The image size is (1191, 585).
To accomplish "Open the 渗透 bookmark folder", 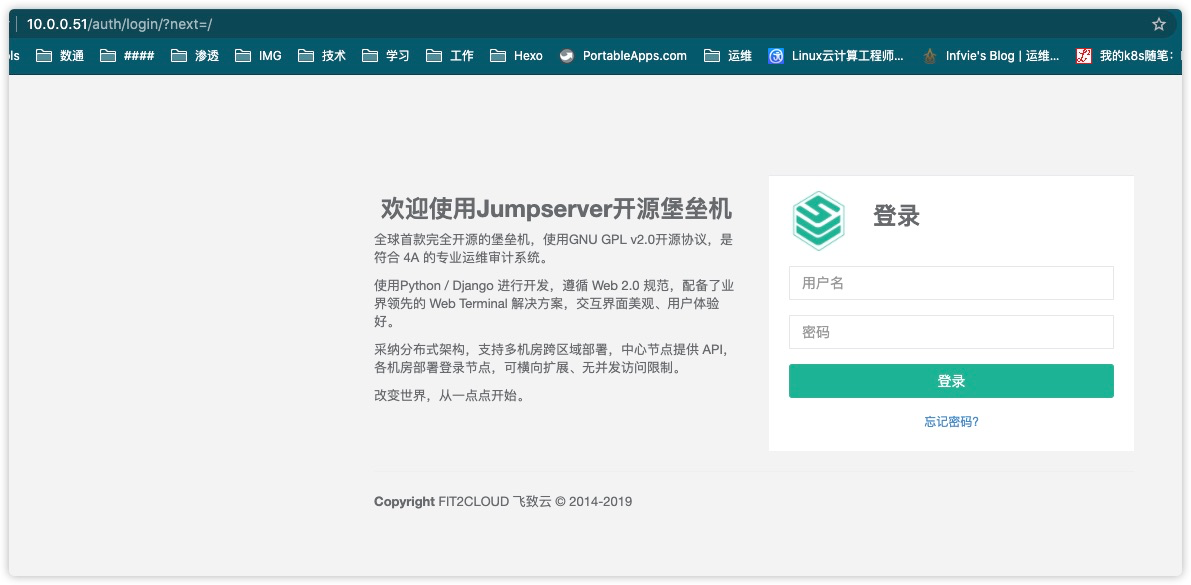I will click(x=195, y=55).
